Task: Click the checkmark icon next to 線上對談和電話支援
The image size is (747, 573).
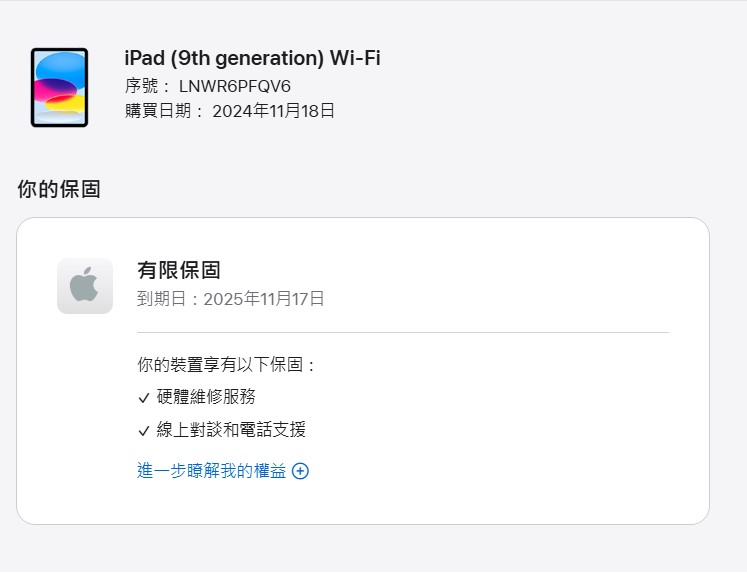Action: click(144, 431)
